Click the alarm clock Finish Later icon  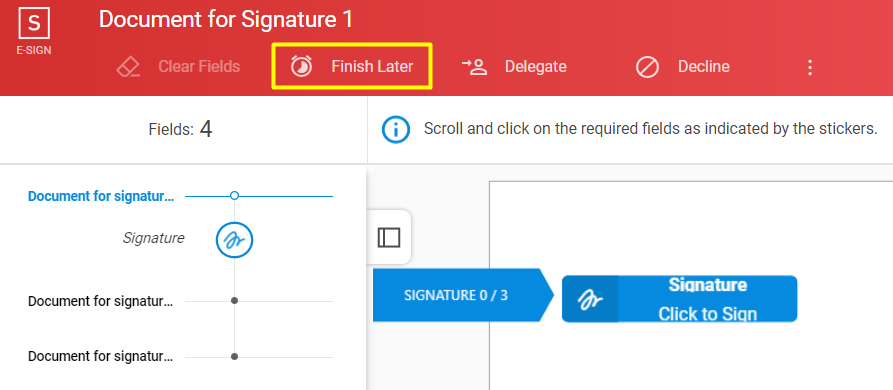click(301, 67)
